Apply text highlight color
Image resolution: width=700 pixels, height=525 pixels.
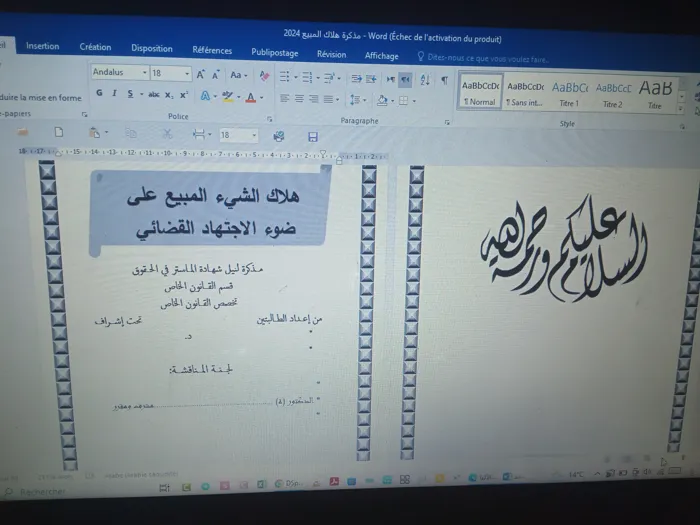(x=228, y=96)
